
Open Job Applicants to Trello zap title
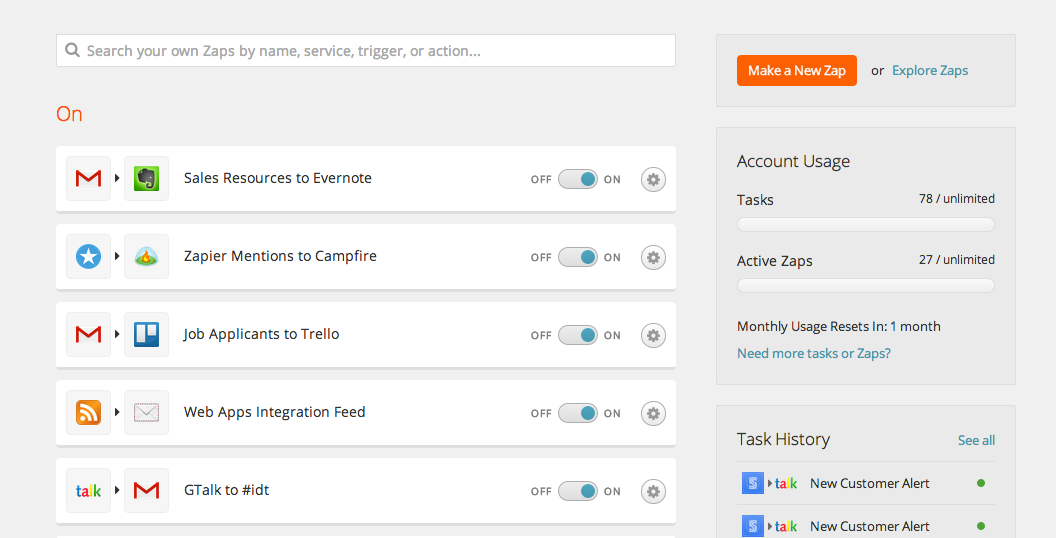261,334
